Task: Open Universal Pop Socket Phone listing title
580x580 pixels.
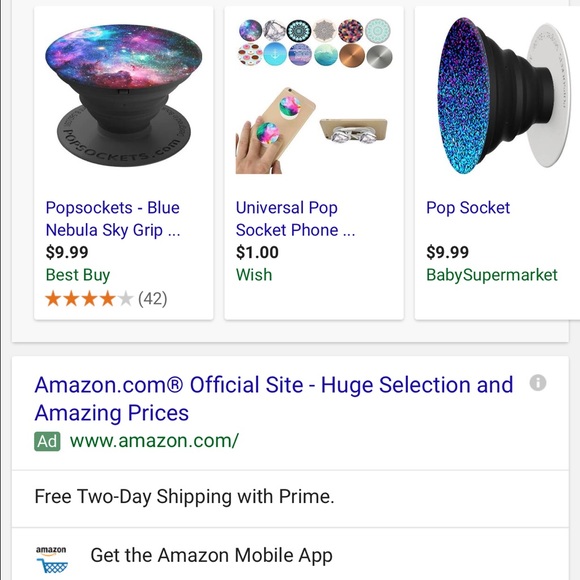Action: [295, 219]
